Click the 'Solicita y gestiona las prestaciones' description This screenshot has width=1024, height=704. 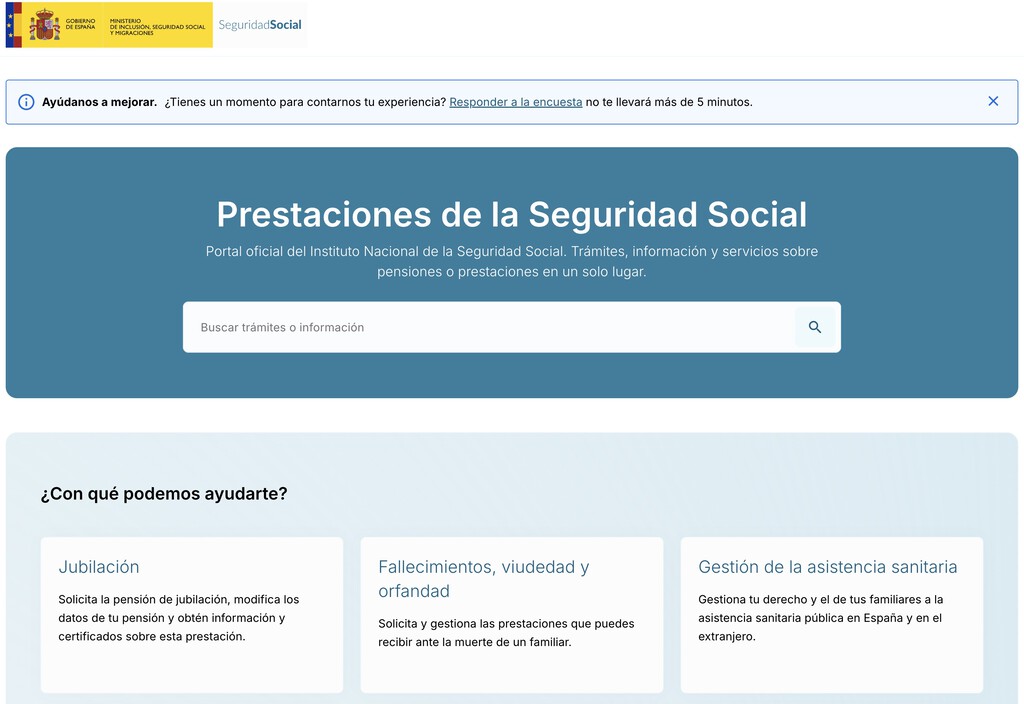506,633
